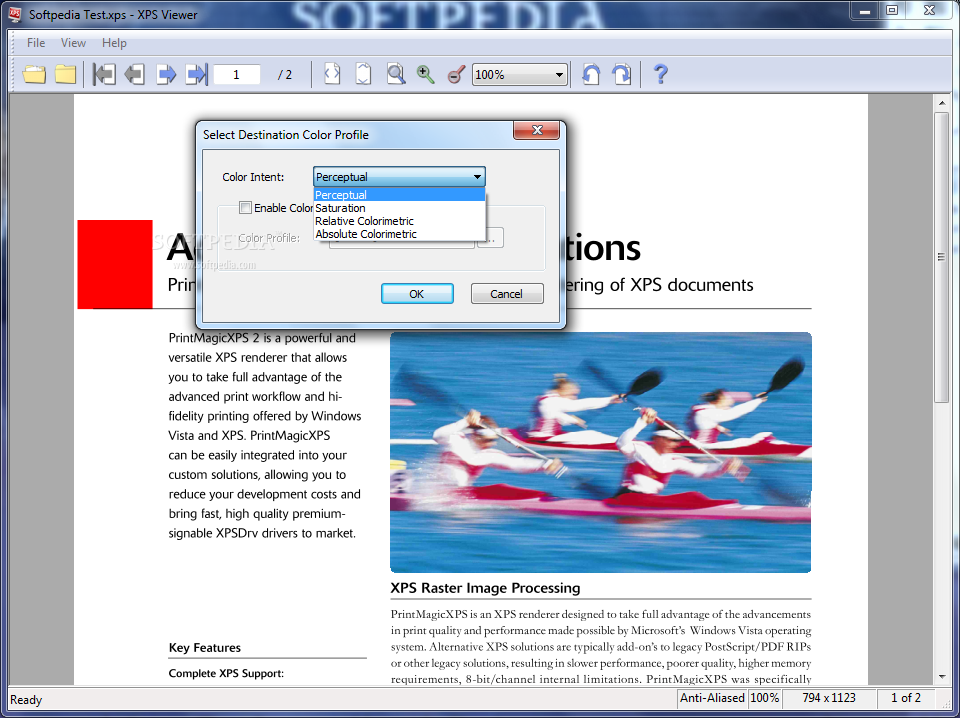Click the XPS Raster Image Processing heading
The image size is (960, 718).
(486, 588)
